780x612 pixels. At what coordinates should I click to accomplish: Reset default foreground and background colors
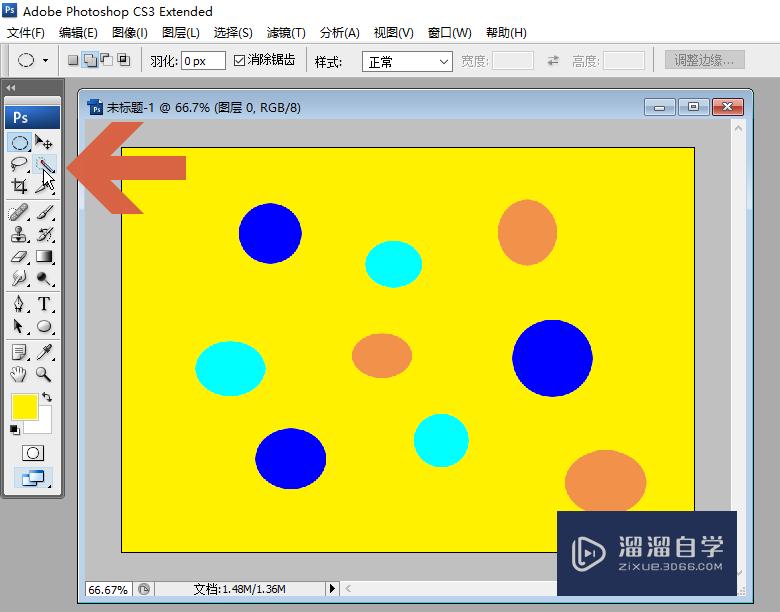[x=14, y=430]
